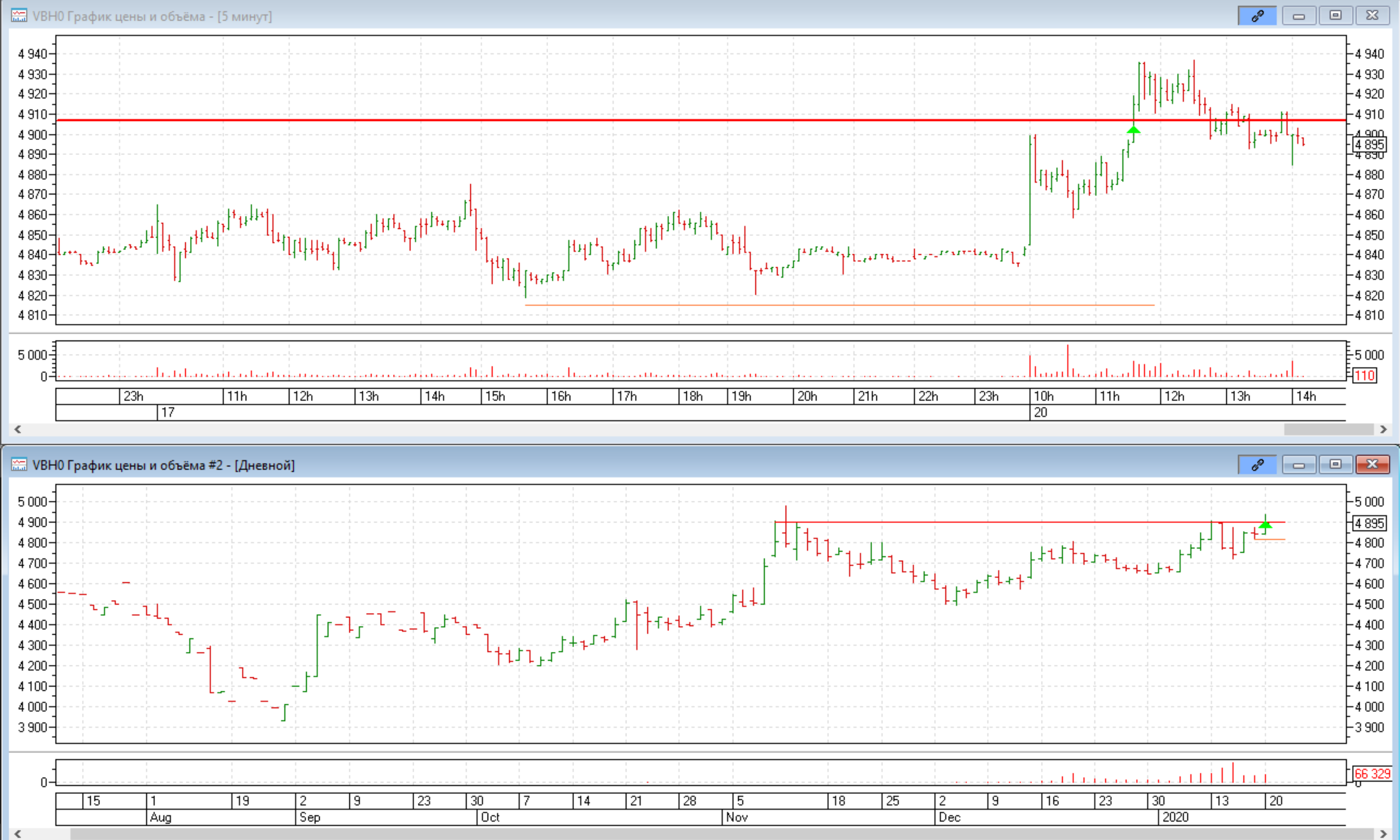Click the 20h time label on the 5-minute axis
Image resolution: width=1400 pixels, height=840 pixels.
coord(807,396)
